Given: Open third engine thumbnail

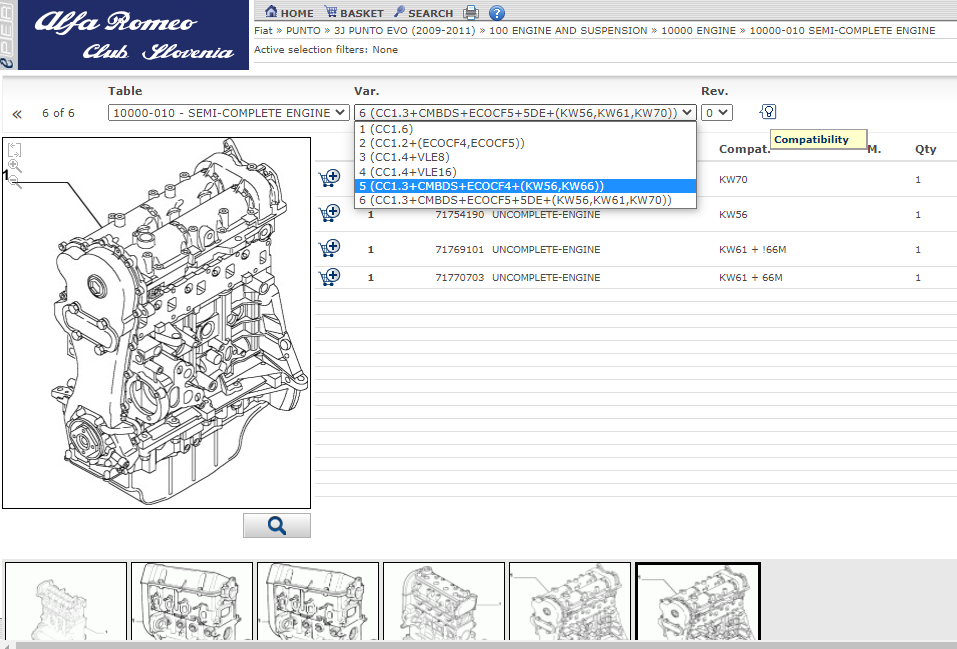Looking at the screenshot, I should point(318,601).
